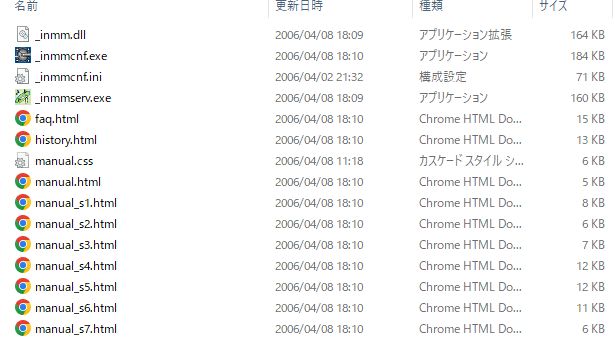Sort by the サイズ column header
This screenshot has width=615, height=362.
553,5
